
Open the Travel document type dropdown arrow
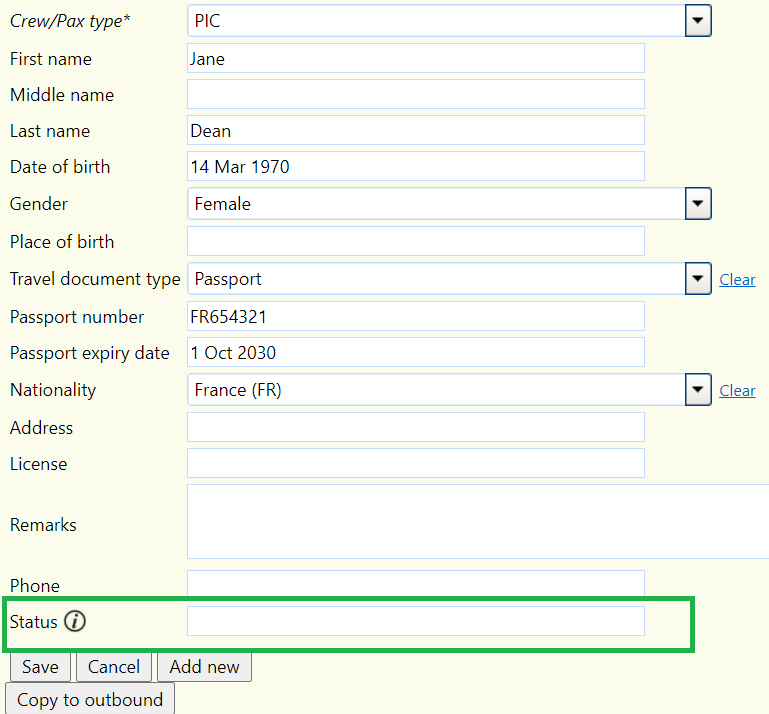[x=698, y=279]
